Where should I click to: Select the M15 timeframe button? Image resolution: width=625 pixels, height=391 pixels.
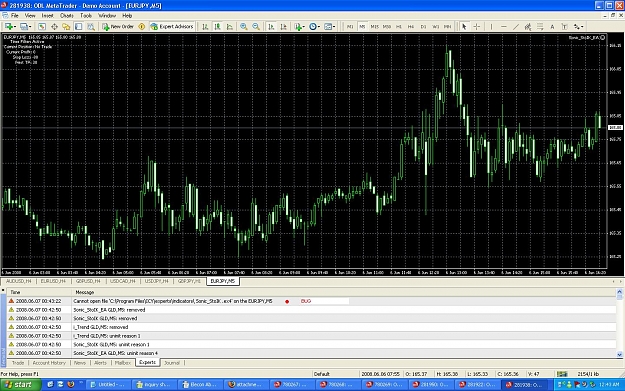[x=374, y=26]
